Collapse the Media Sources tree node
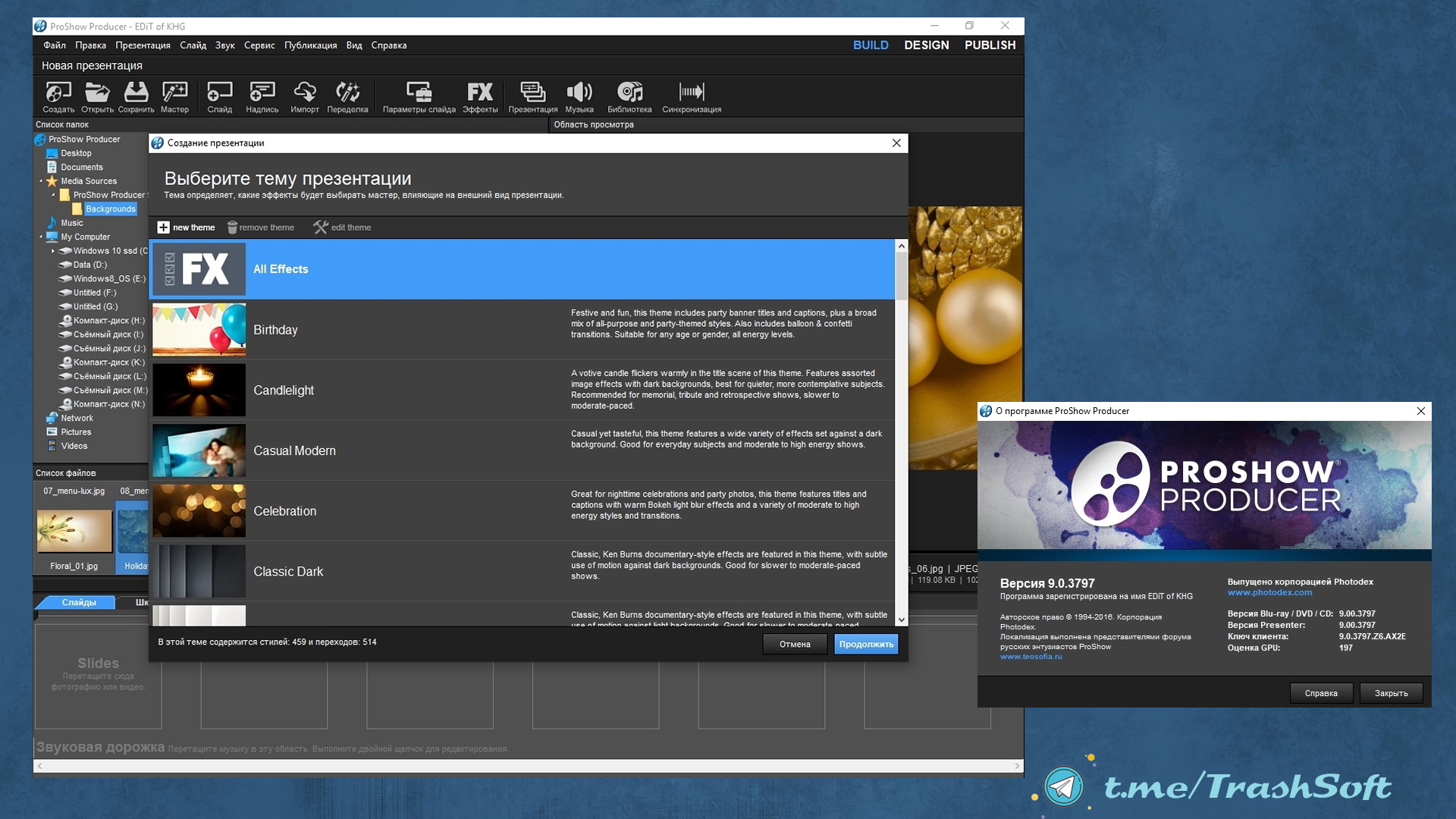 pyautogui.click(x=41, y=181)
